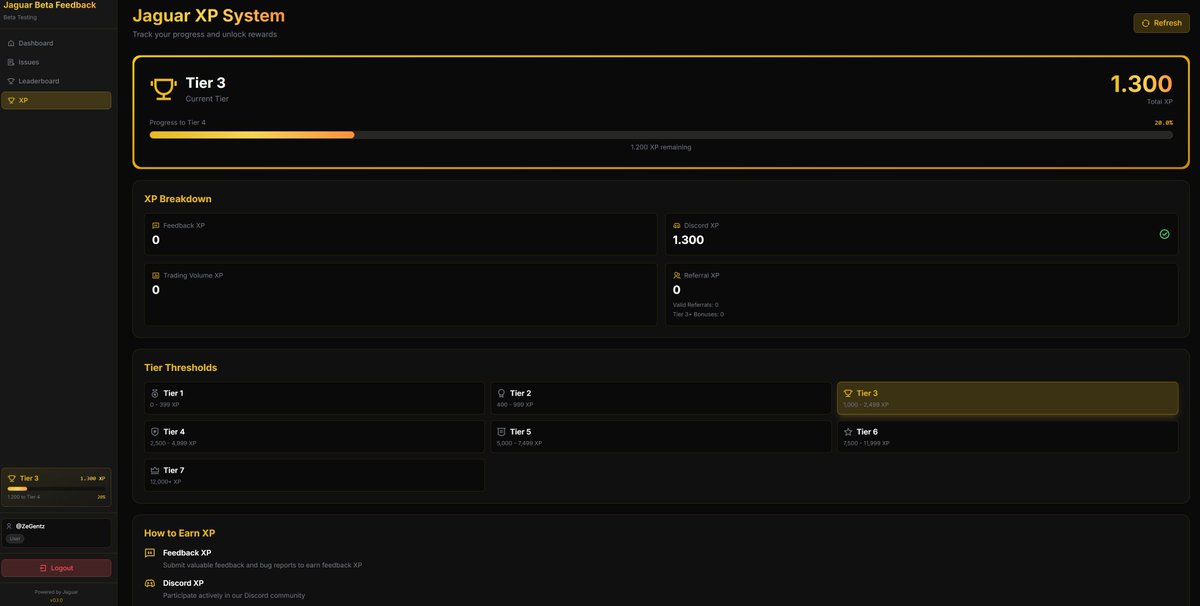
Task: Click the Feedback XP chat icon
Action: pyautogui.click(x=156, y=226)
